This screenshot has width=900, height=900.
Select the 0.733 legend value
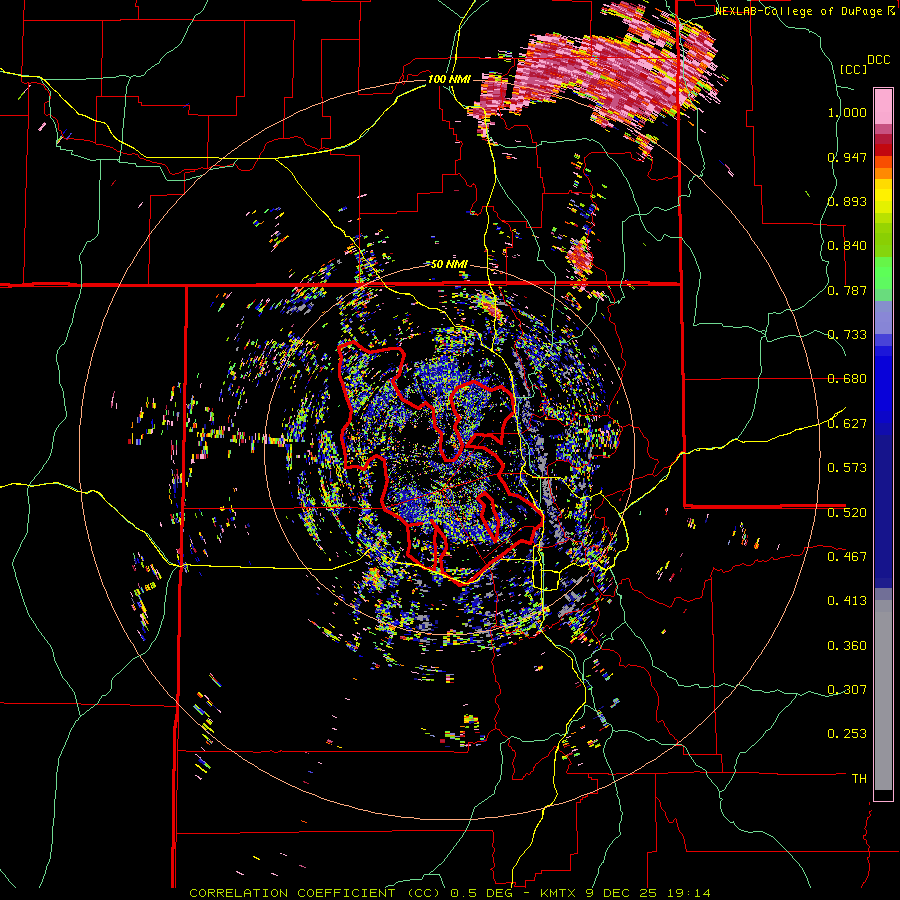pyautogui.click(x=847, y=334)
